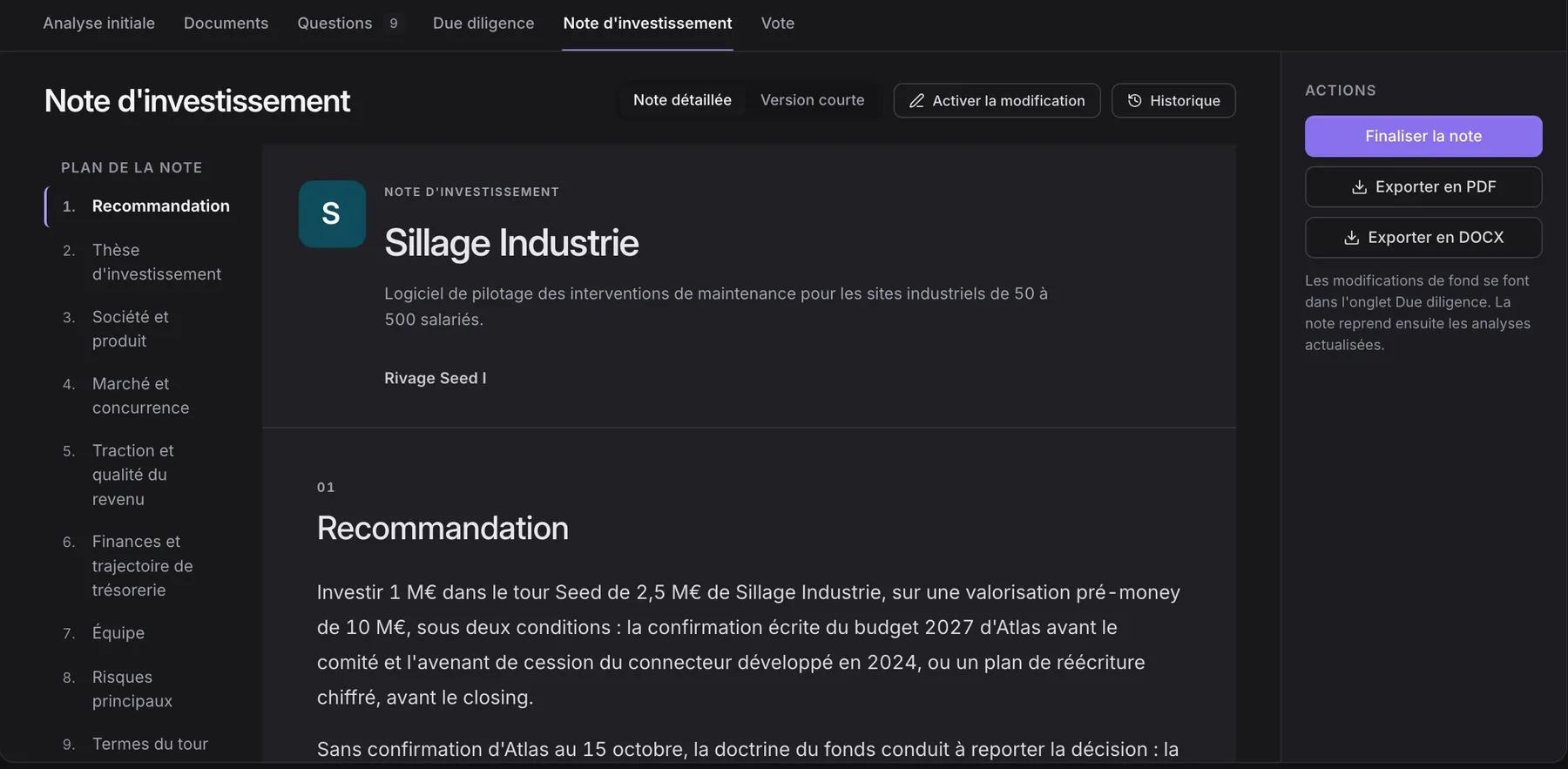
Task: Click Activer la modification button
Action: pos(997,101)
